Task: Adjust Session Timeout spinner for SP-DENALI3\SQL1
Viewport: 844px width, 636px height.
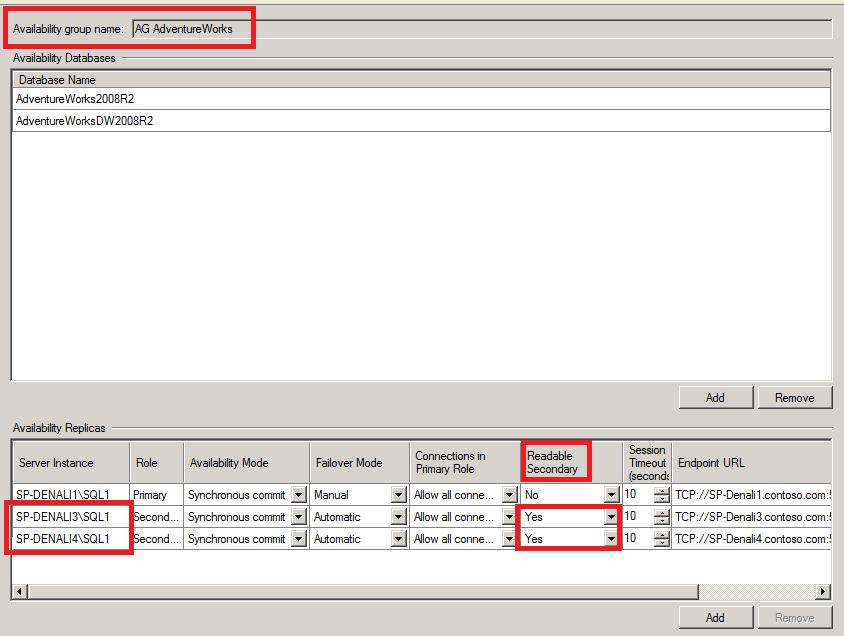Action: (662, 517)
